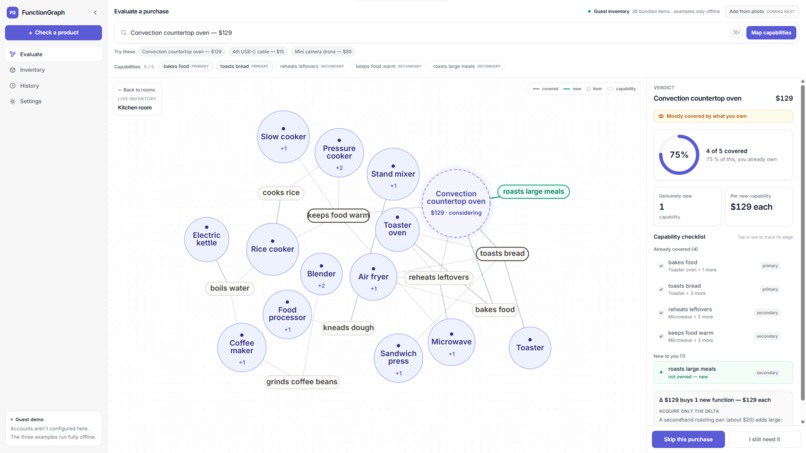The image size is (806, 453).
Task: Click the Inventory sidebar icon
Action: 12,70
